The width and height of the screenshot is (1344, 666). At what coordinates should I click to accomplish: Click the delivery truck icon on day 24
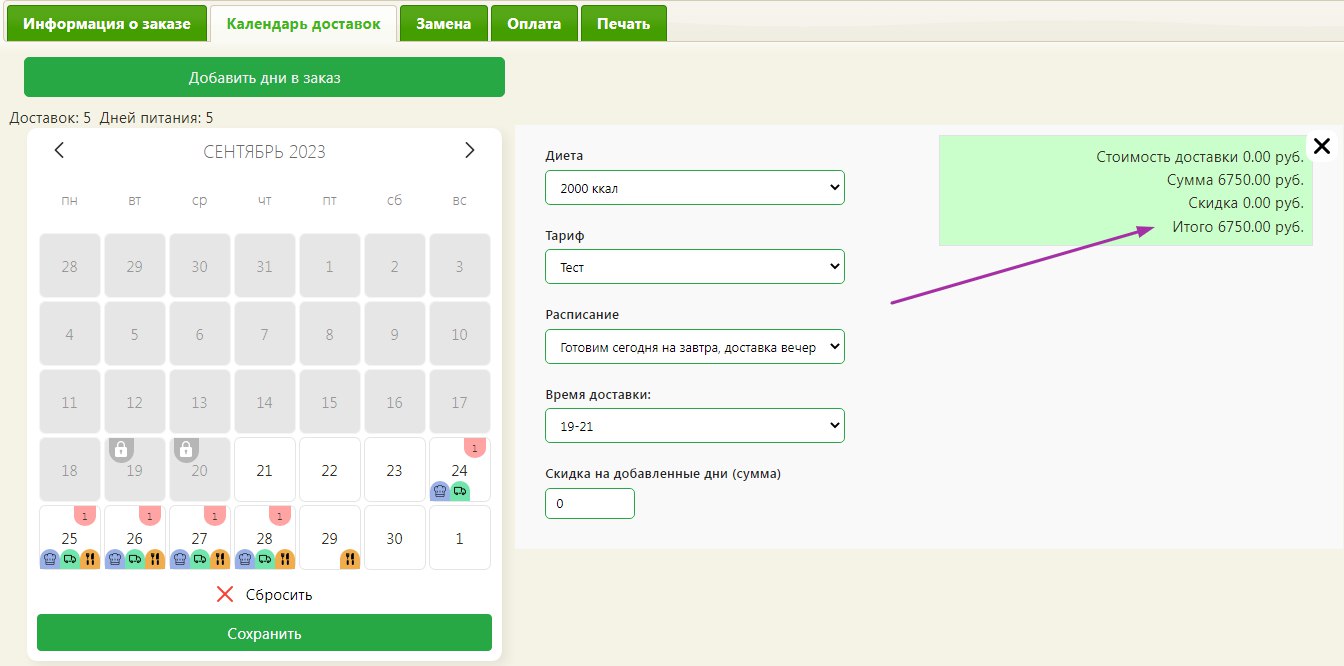[x=459, y=491]
